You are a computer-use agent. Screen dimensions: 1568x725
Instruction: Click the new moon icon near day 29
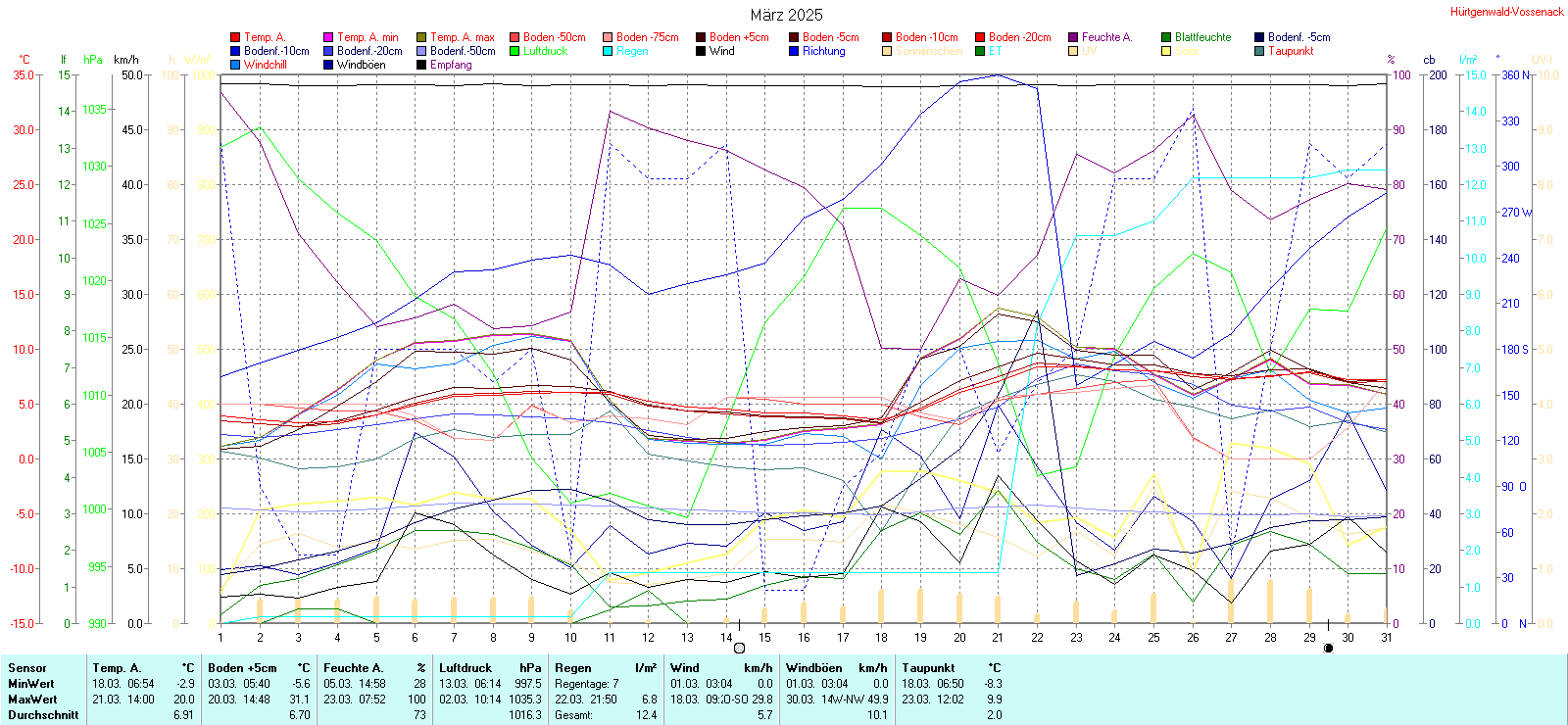pyautogui.click(x=1328, y=648)
